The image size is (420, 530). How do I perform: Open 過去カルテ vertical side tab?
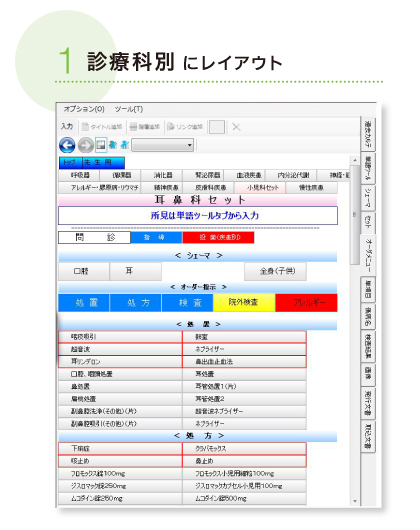pos(368,134)
